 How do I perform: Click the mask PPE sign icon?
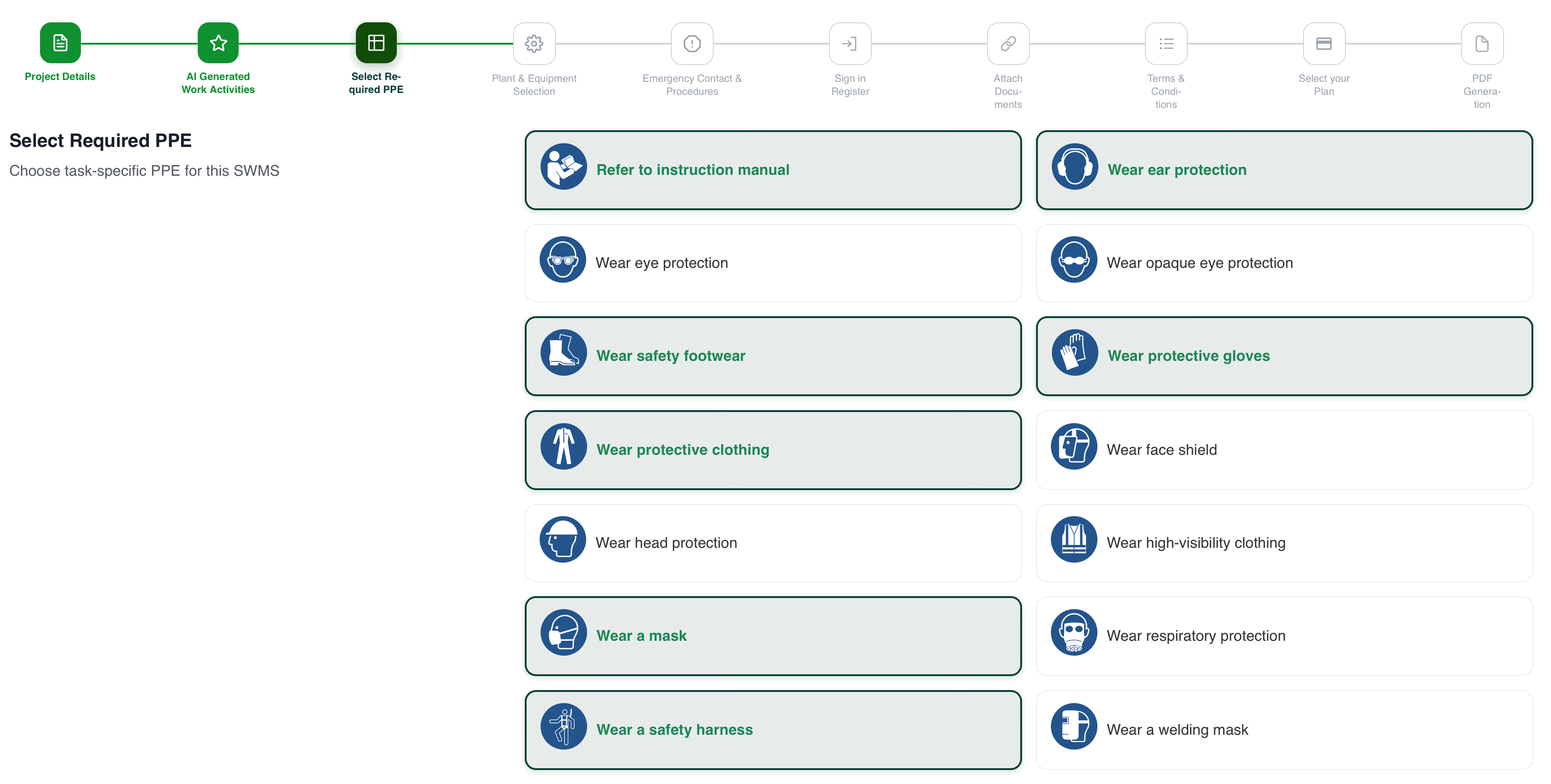tap(563, 632)
